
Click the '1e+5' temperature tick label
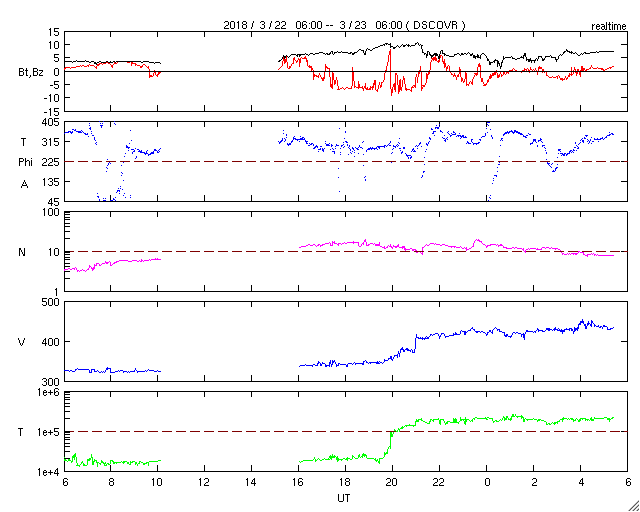click(49, 432)
